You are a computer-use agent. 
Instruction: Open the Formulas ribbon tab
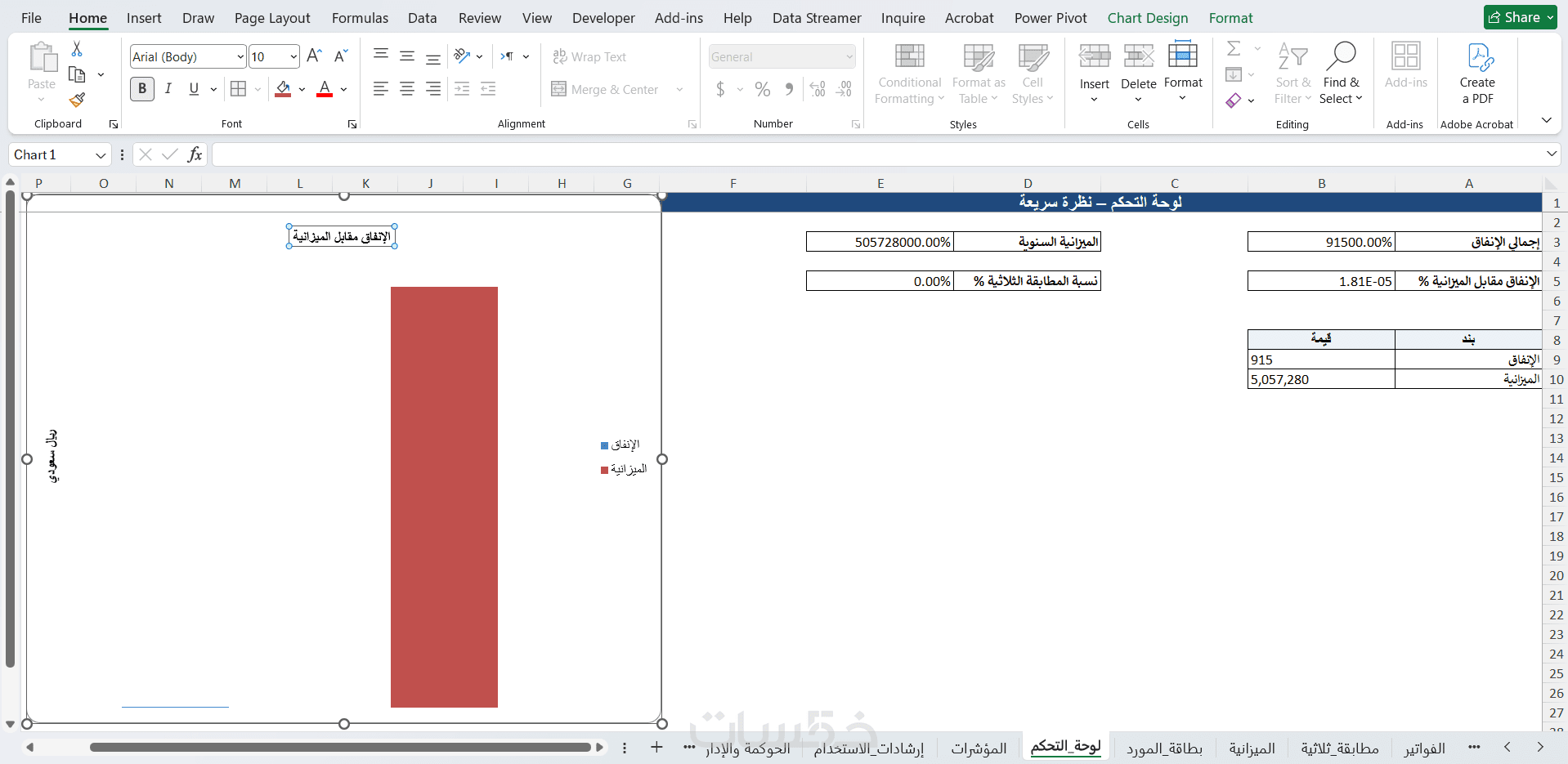[360, 18]
